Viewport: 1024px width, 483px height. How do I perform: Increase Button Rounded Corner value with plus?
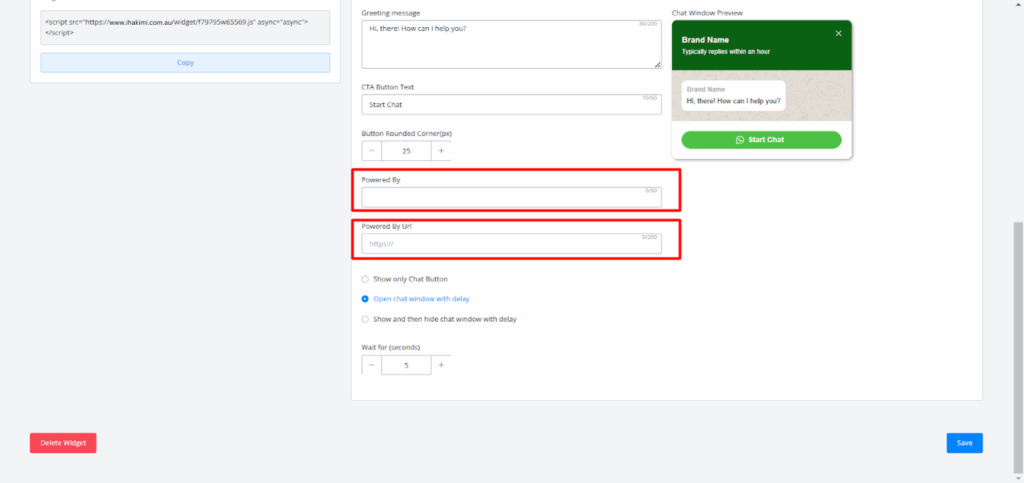441,151
